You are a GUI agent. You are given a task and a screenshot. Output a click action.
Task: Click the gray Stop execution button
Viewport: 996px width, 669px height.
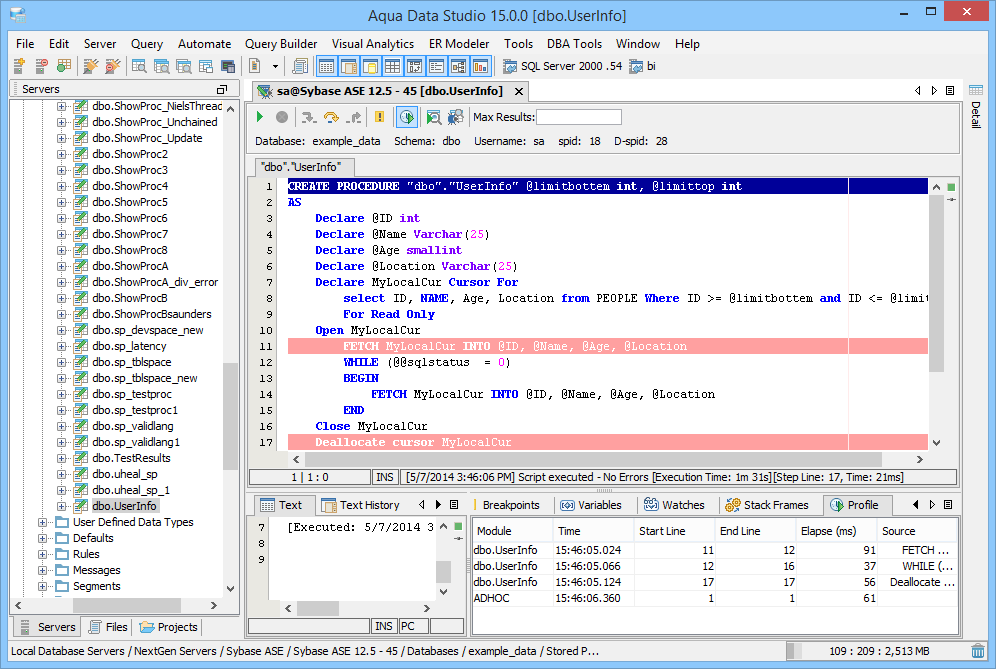click(x=282, y=117)
